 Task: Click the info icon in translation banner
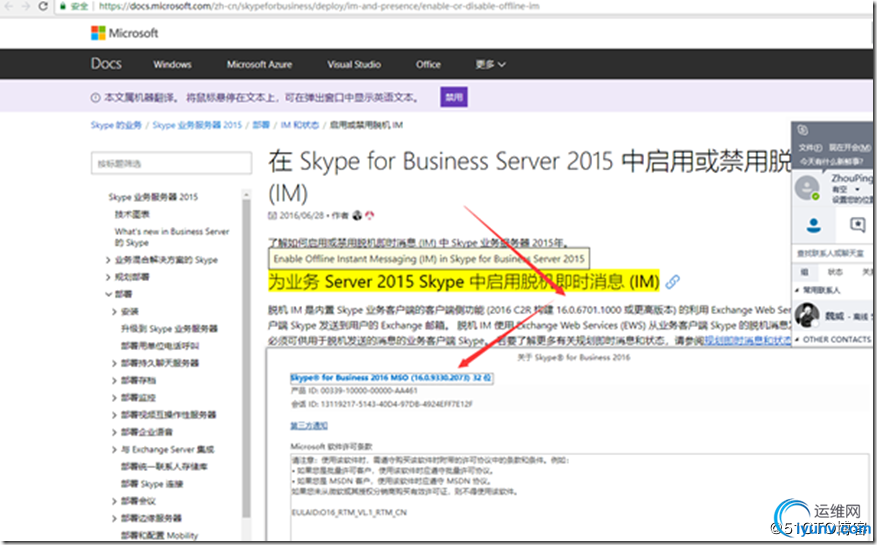(96, 97)
